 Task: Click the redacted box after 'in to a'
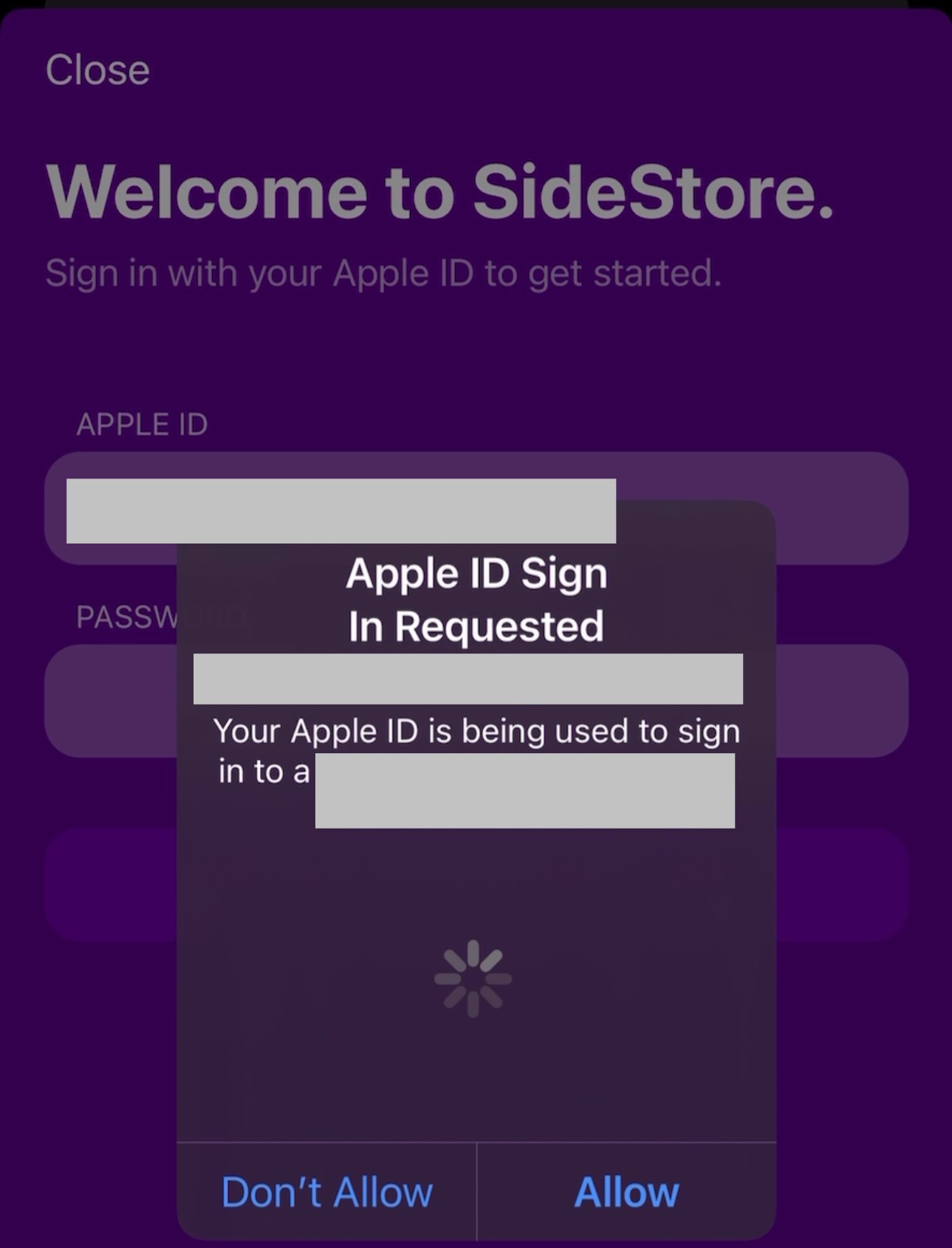pos(524,790)
